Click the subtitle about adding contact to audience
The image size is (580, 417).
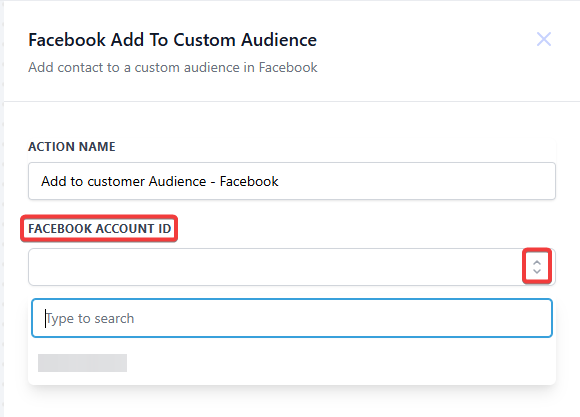tap(173, 67)
